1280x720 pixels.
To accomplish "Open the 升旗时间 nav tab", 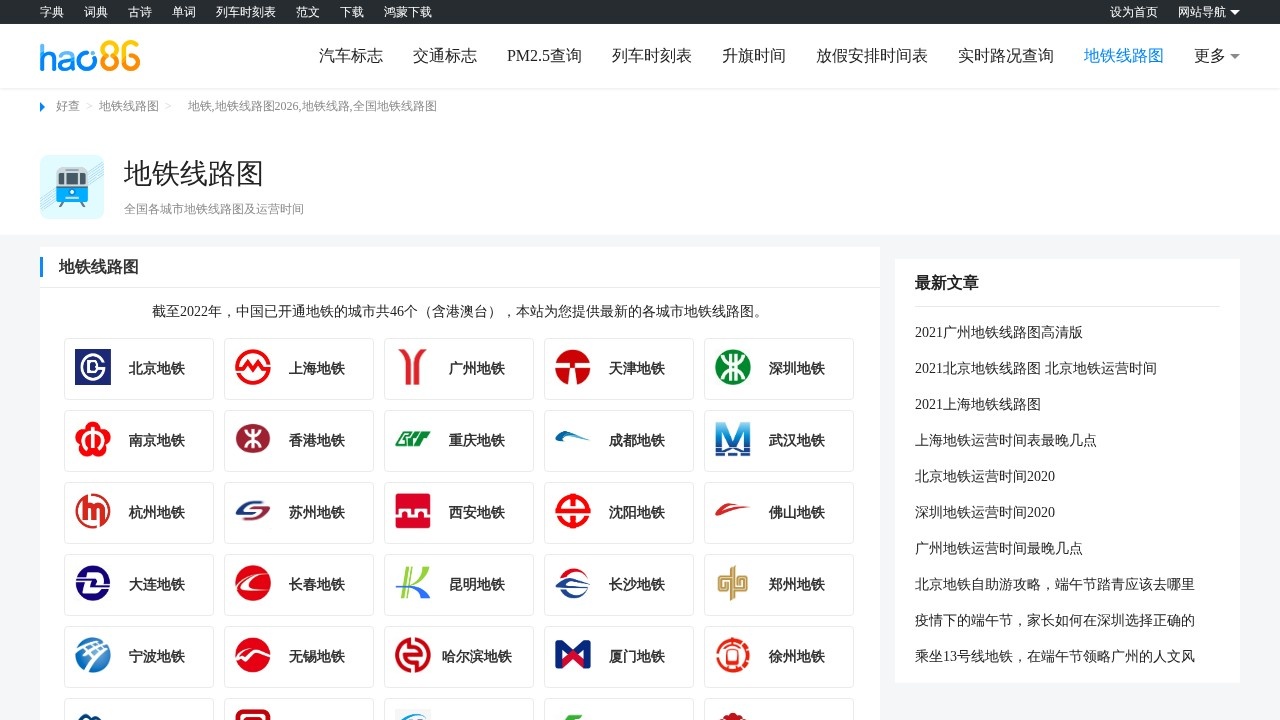I will click(754, 56).
